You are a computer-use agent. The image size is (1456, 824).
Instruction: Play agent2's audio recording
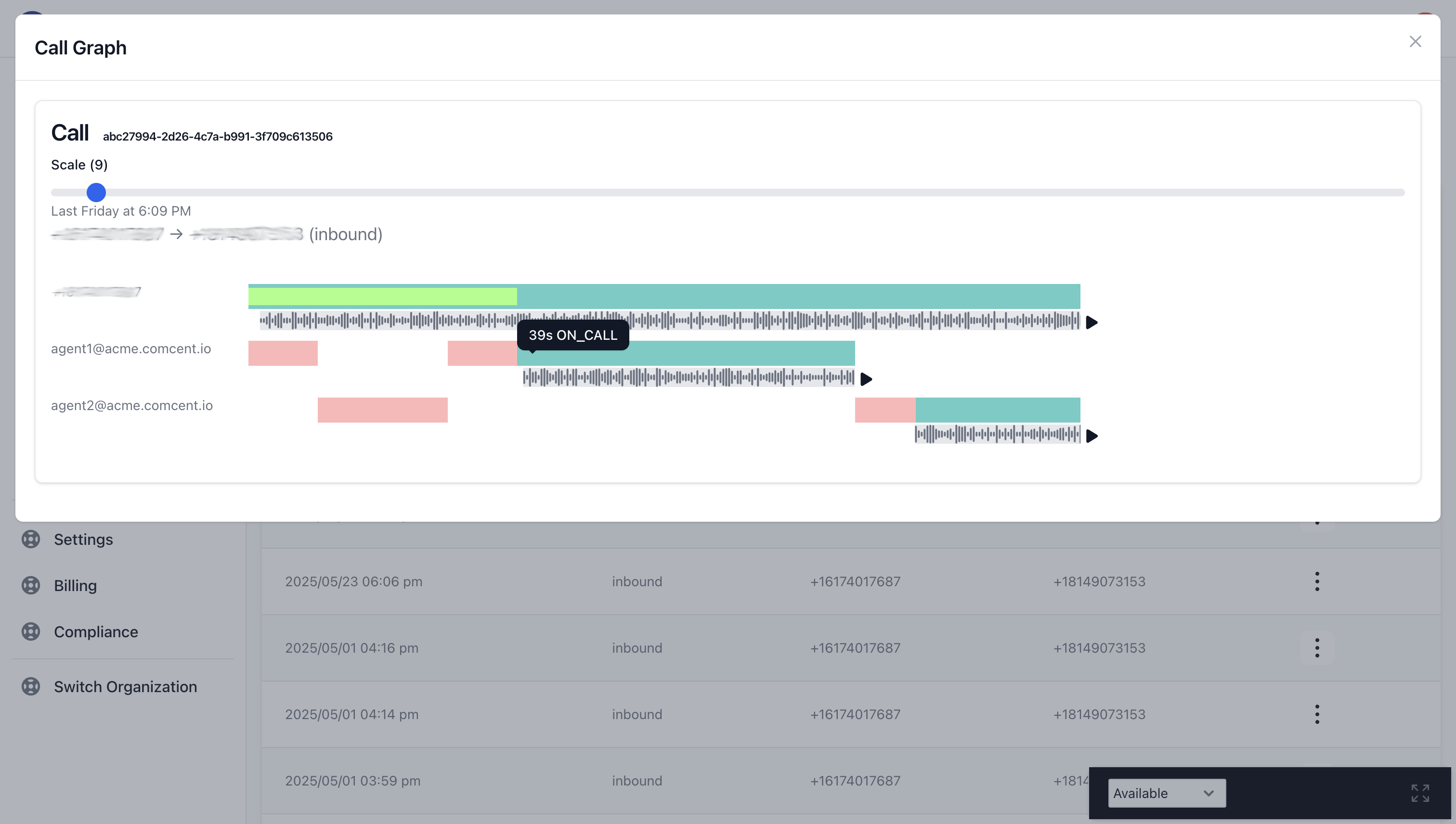[x=1092, y=436]
